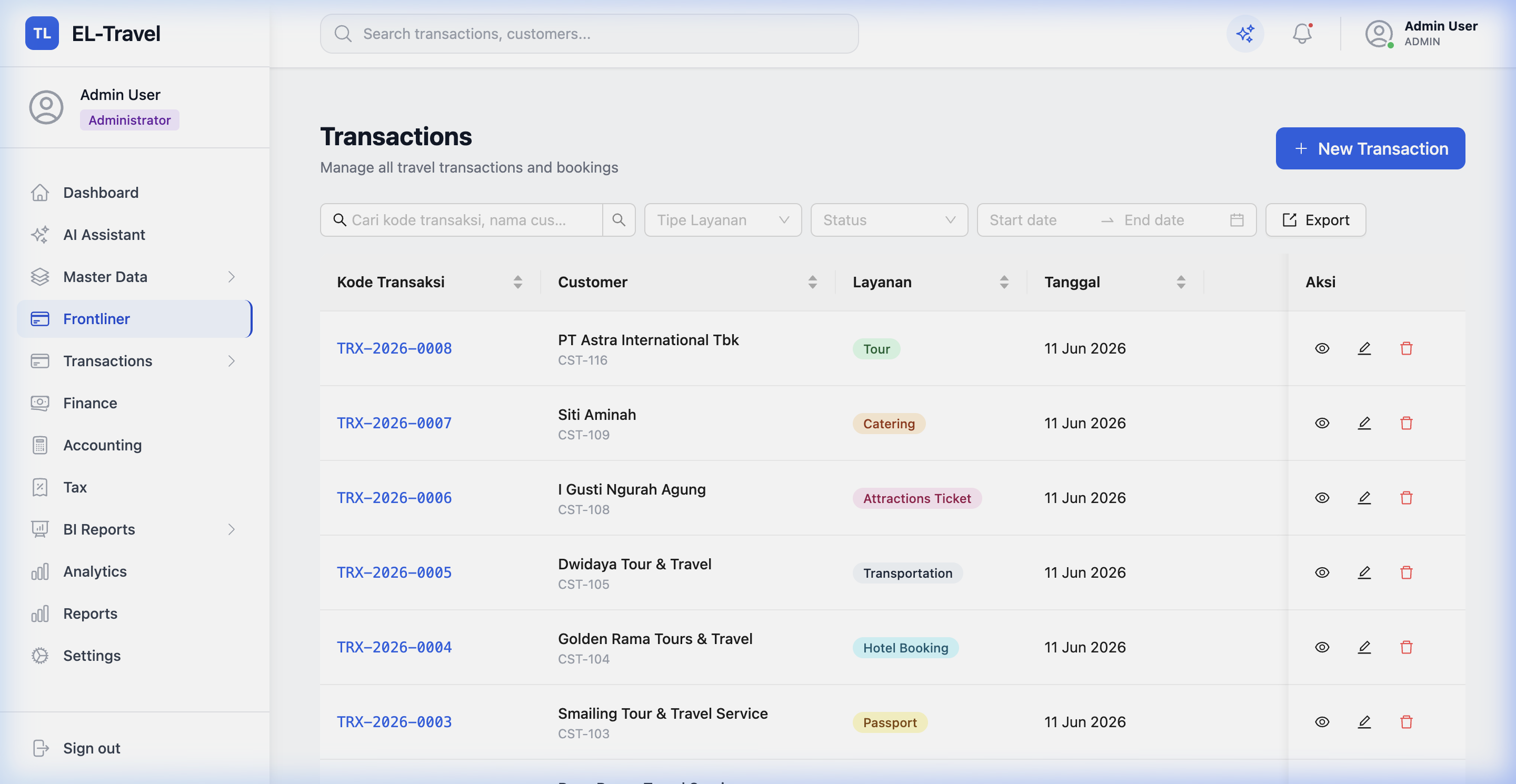Edit transaction TRX-2026-0003
Image resolution: width=1516 pixels, height=784 pixels.
coord(1364,722)
